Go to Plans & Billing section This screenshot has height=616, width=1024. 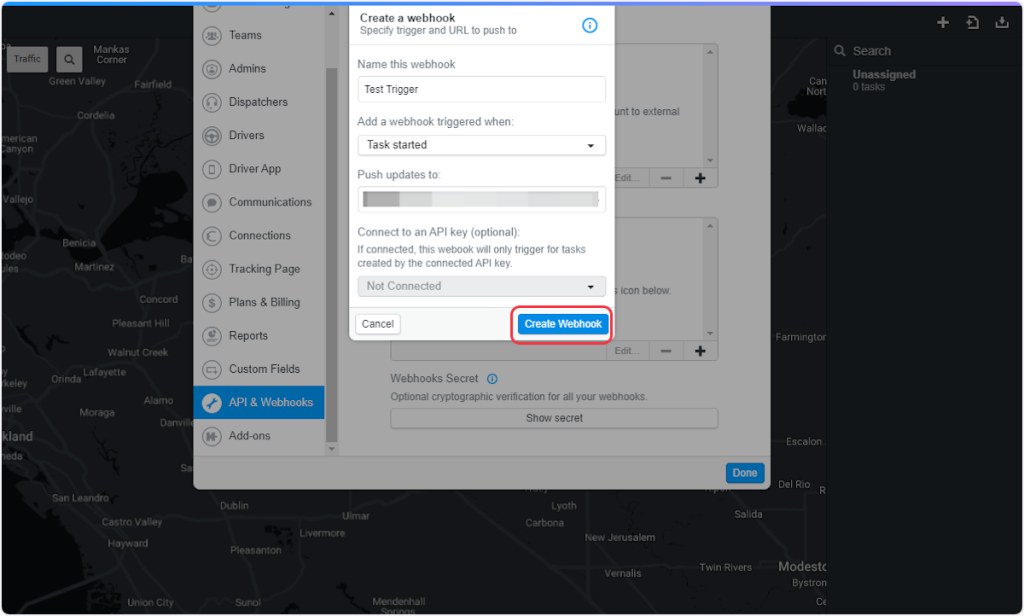click(264, 302)
